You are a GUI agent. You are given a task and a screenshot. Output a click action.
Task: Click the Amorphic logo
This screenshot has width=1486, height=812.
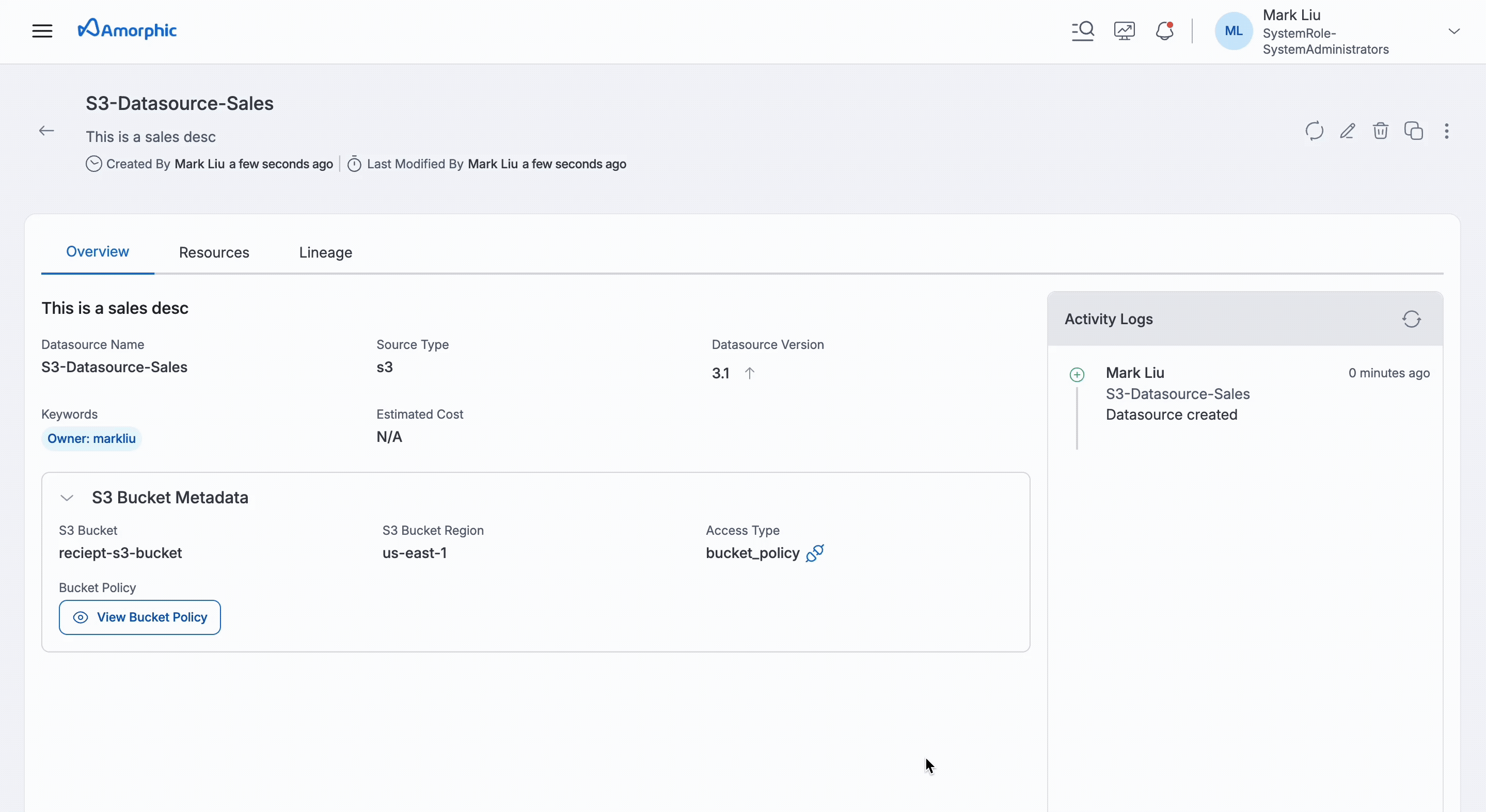coord(128,29)
